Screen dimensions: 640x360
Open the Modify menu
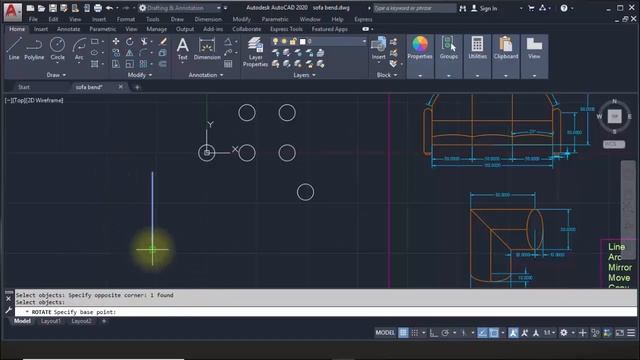[241, 19]
